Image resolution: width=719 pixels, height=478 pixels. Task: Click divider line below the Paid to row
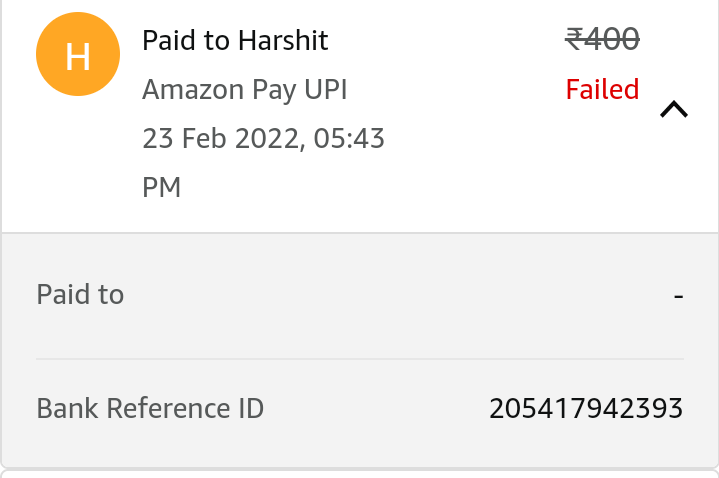(360, 358)
